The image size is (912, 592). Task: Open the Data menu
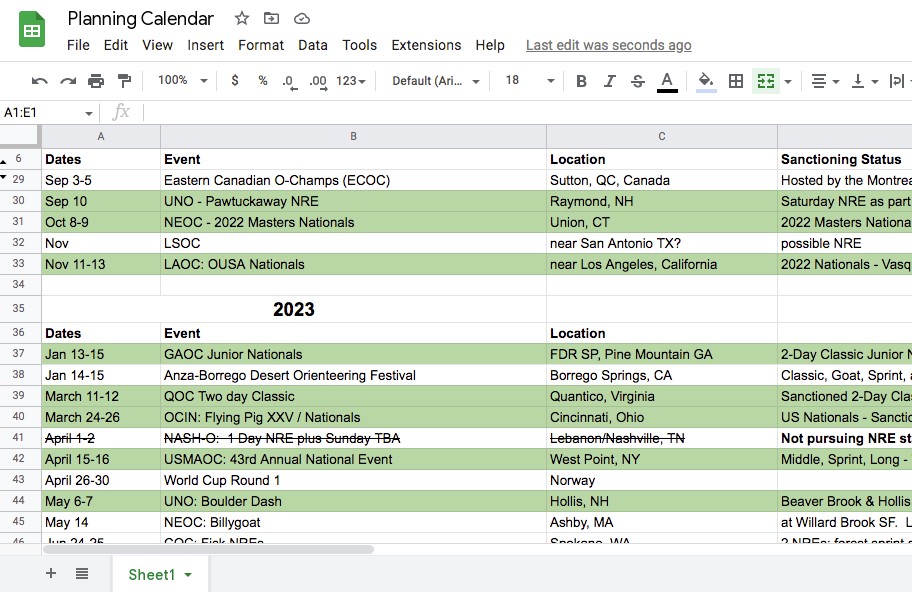tap(312, 45)
